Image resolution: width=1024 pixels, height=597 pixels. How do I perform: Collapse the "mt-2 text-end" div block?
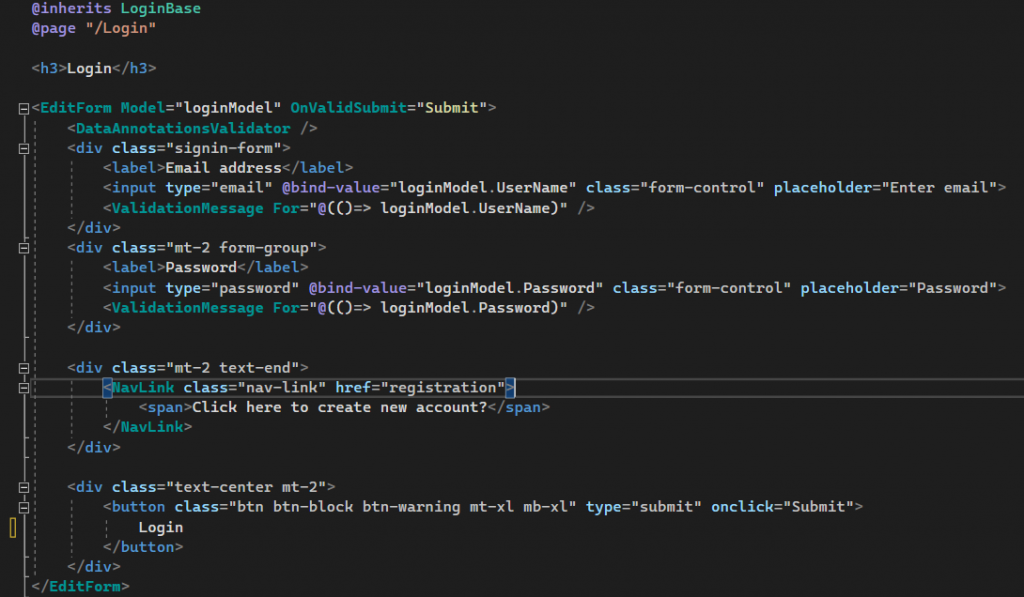(24, 368)
